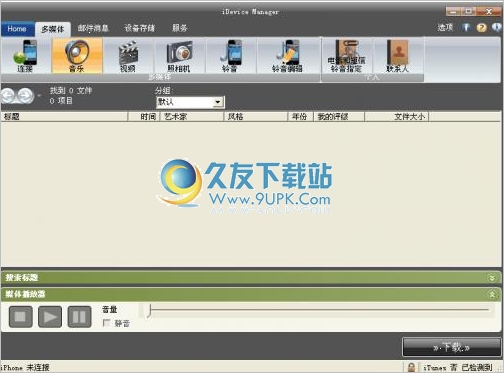The width and height of the screenshot is (504, 373).
Task: Switch to the 多媒体 tab
Action: point(53,29)
